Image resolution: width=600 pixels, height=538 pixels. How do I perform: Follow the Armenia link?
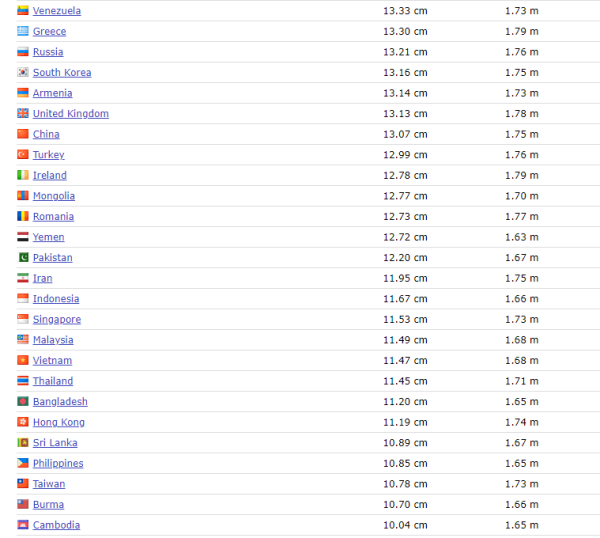click(x=52, y=93)
